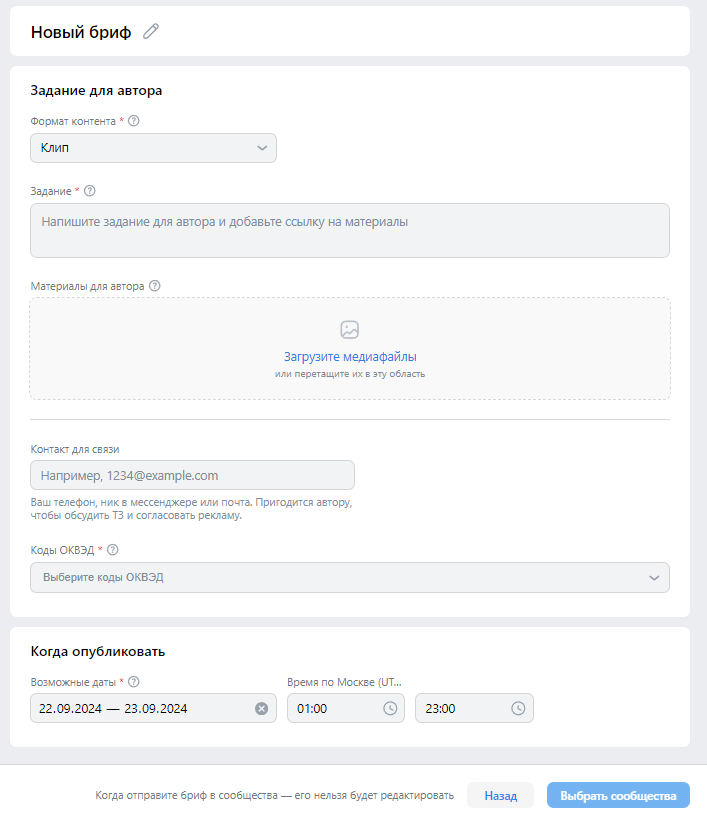Focus the Задание text area
This screenshot has height=818, width=707.
(350, 231)
